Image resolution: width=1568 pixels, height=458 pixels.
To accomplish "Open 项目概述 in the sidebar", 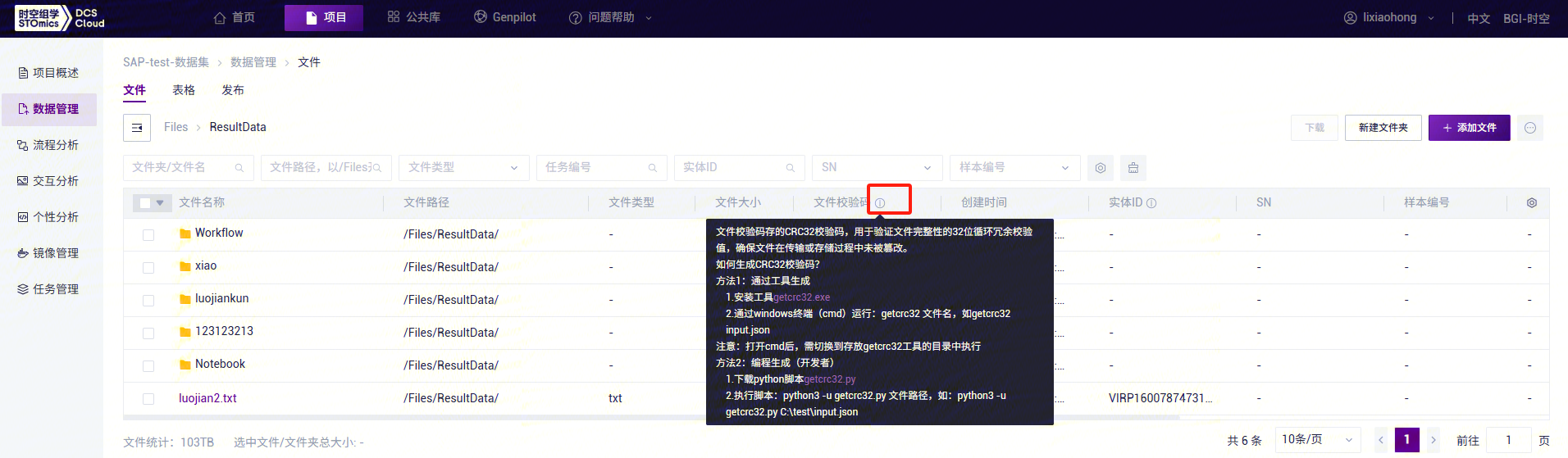I will tap(49, 73).
